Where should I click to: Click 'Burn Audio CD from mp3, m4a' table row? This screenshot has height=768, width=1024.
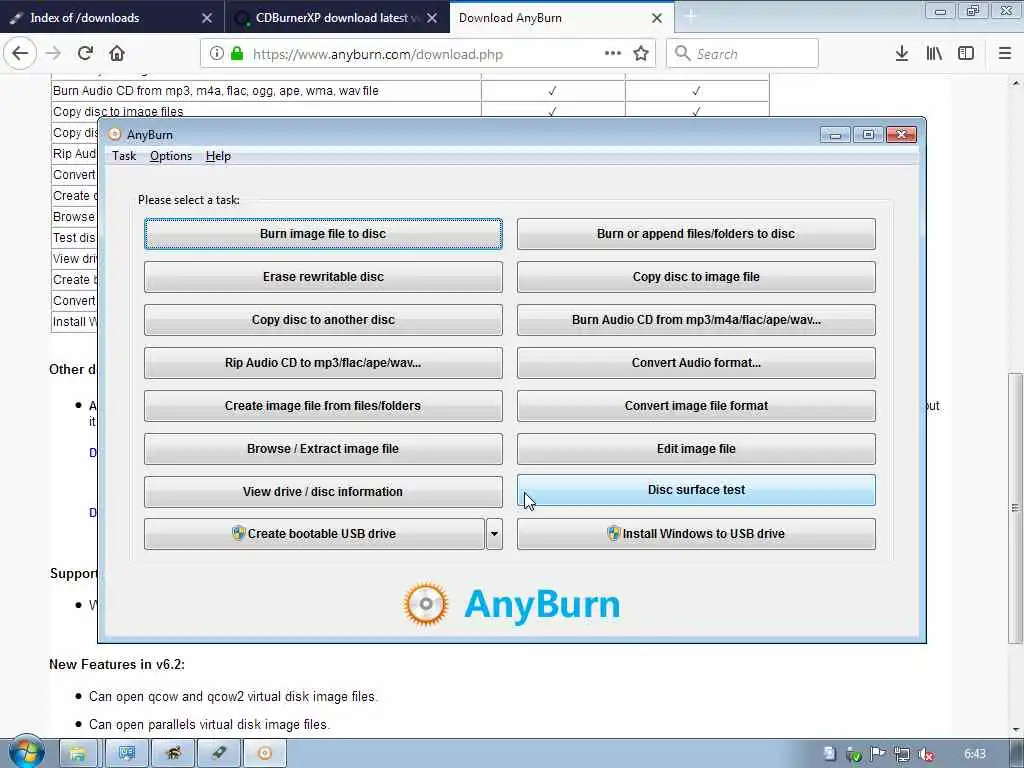click(409, 91)
